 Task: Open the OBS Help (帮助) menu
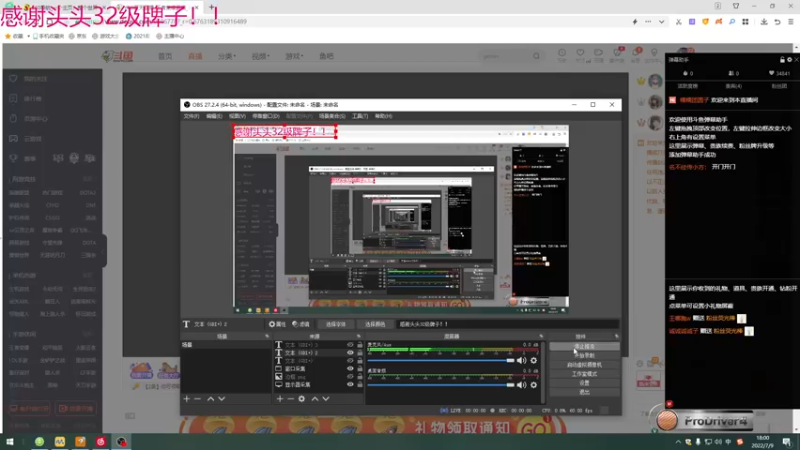click(384, 116)
